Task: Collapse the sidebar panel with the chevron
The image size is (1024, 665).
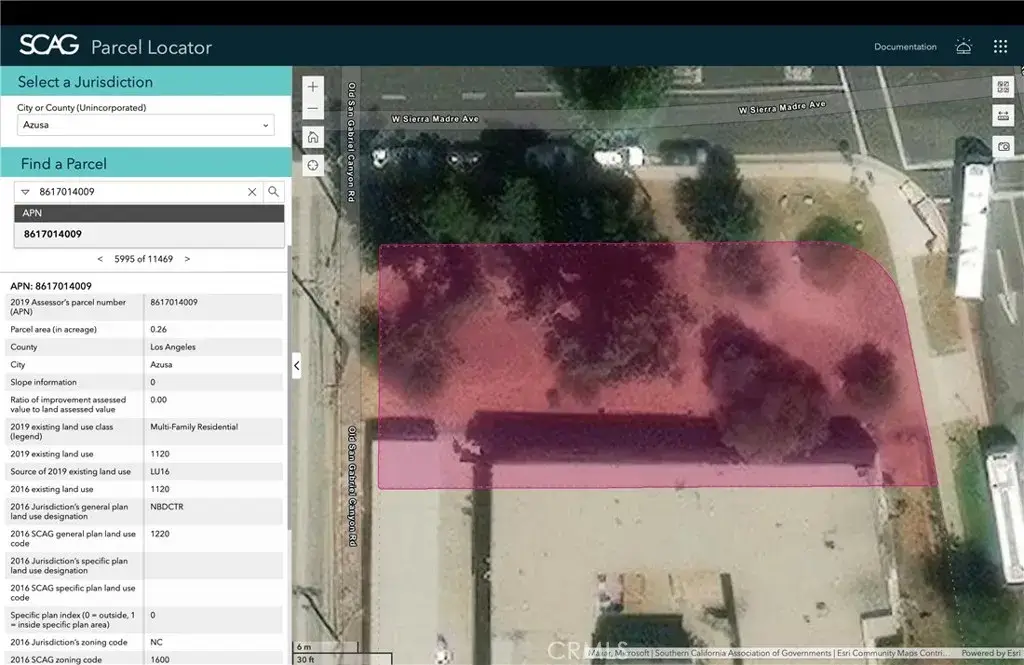Action: (296, 365)
